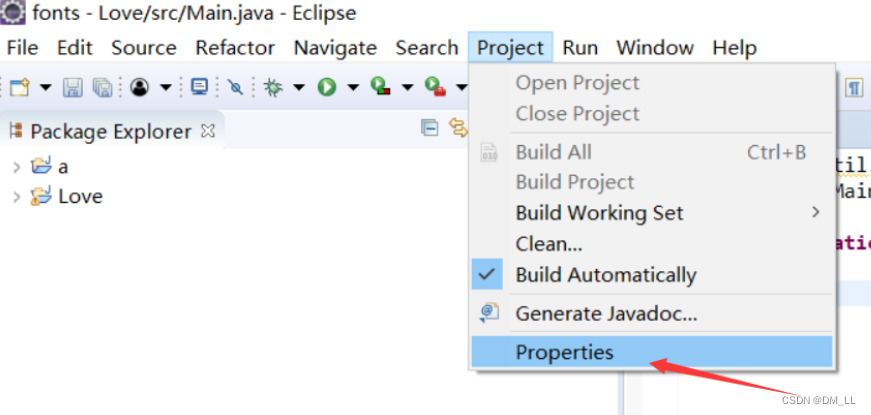The height and width of the screenshot is (415, 871).
Task: Click the Debug bug icon
Action: click(273, 87)
